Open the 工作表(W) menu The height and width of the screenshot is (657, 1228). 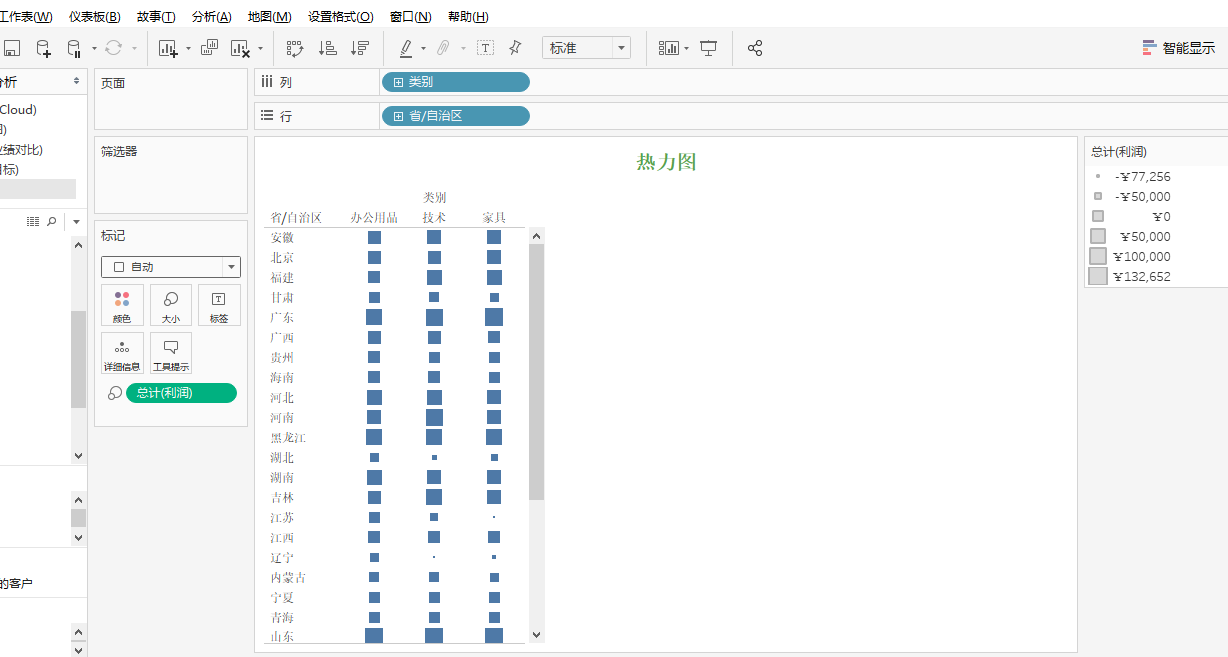(x=26, y=17)
